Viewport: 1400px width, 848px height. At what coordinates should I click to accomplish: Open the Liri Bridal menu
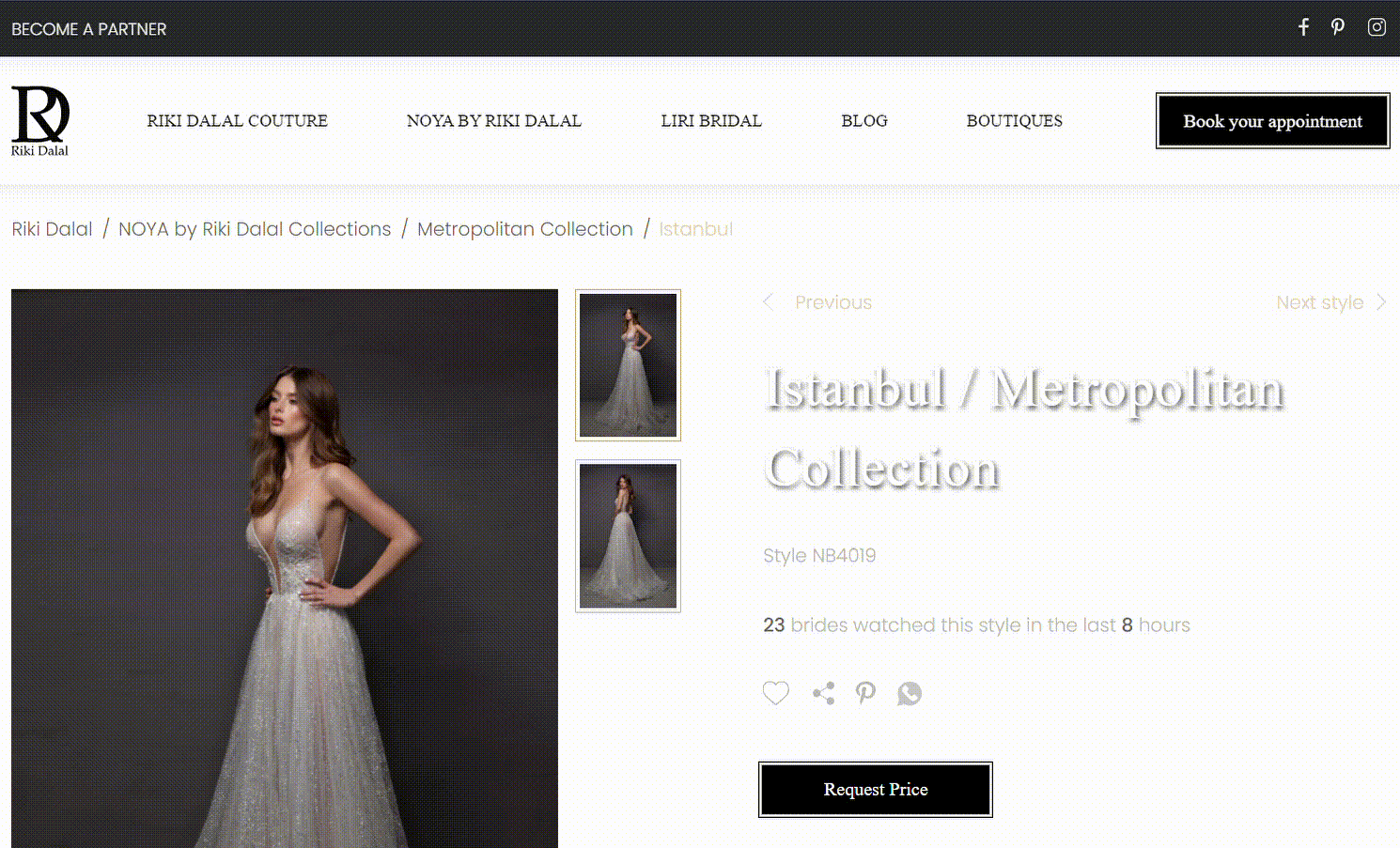pos(711,121)
